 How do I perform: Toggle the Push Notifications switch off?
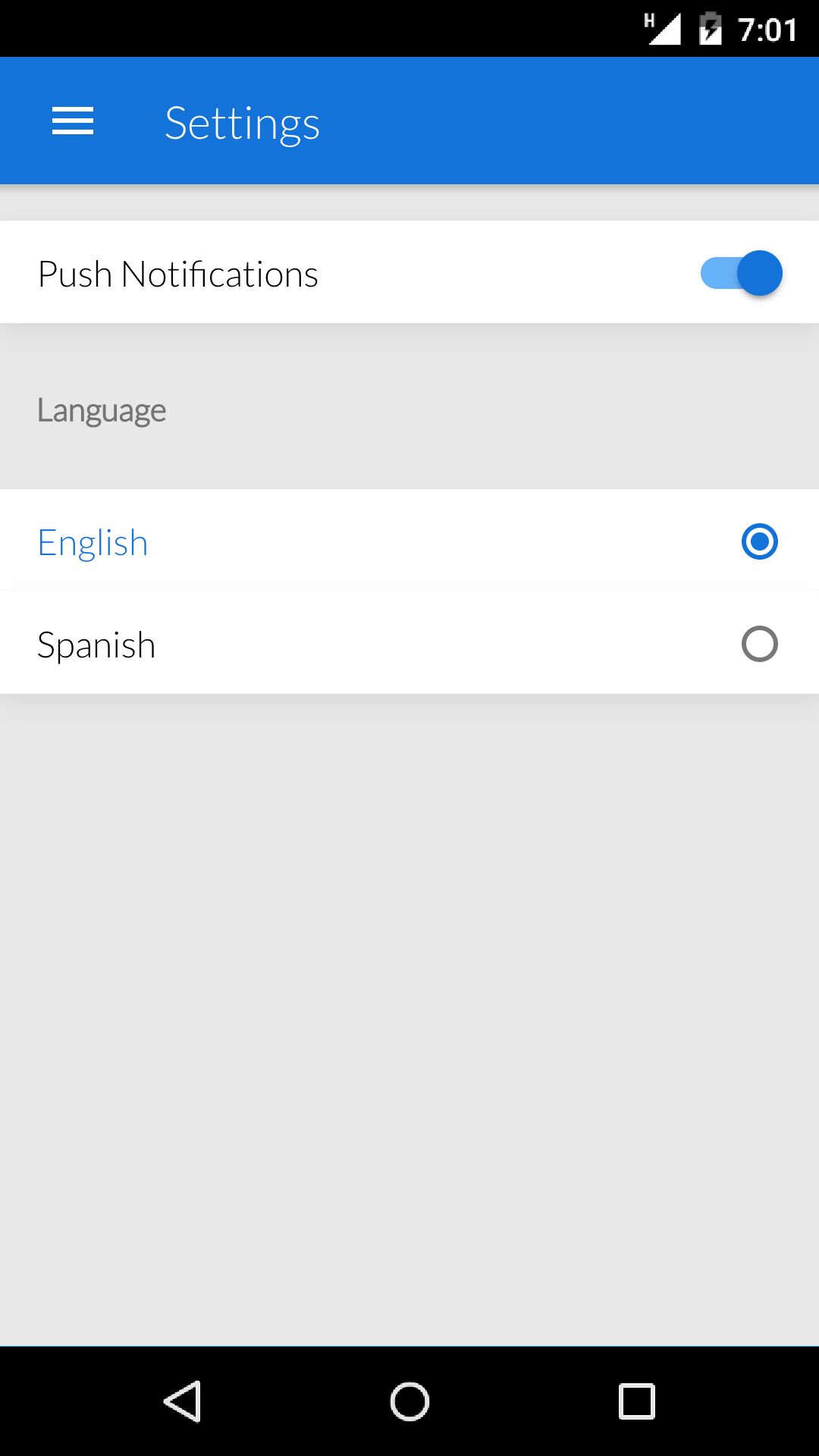[741, 273]
